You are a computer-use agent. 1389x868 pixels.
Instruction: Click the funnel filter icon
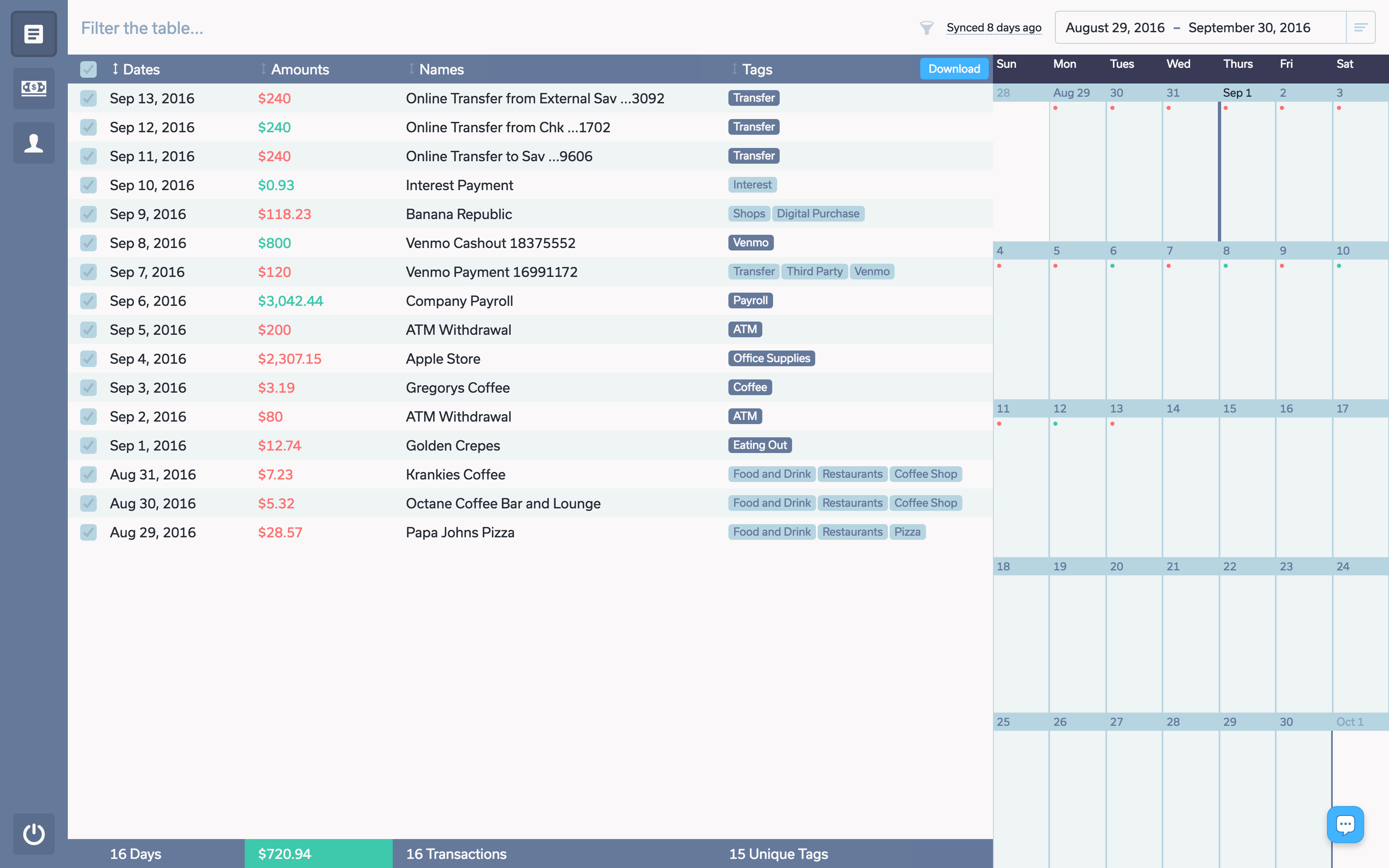click(926, 28)
